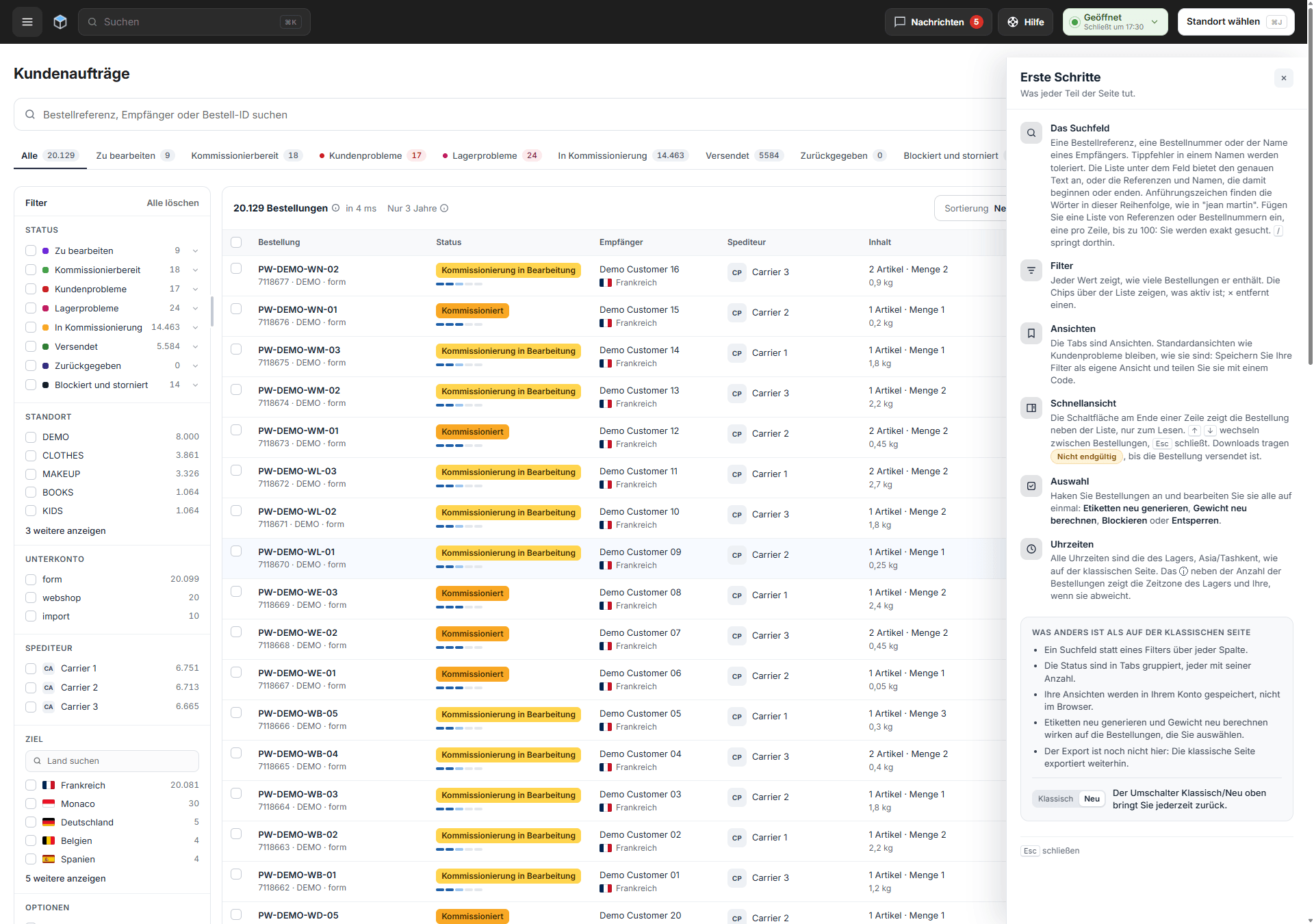The height and width of the screenshot is (924, 1314).
Task: Click the CP carrier icon for PW-DEMO-WN-02
Action: click(737, 272)
